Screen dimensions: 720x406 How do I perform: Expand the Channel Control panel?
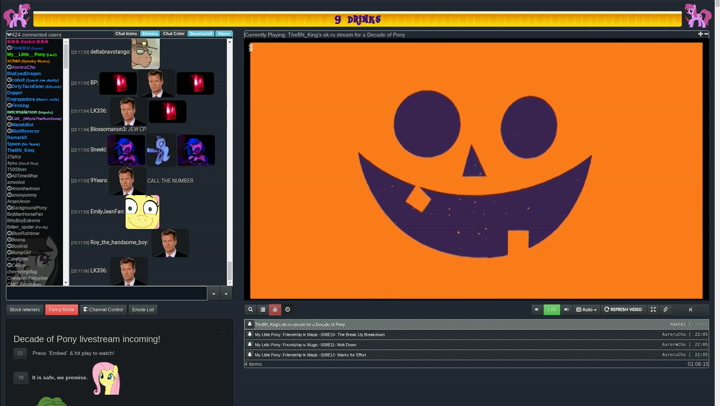click(103, 310)
